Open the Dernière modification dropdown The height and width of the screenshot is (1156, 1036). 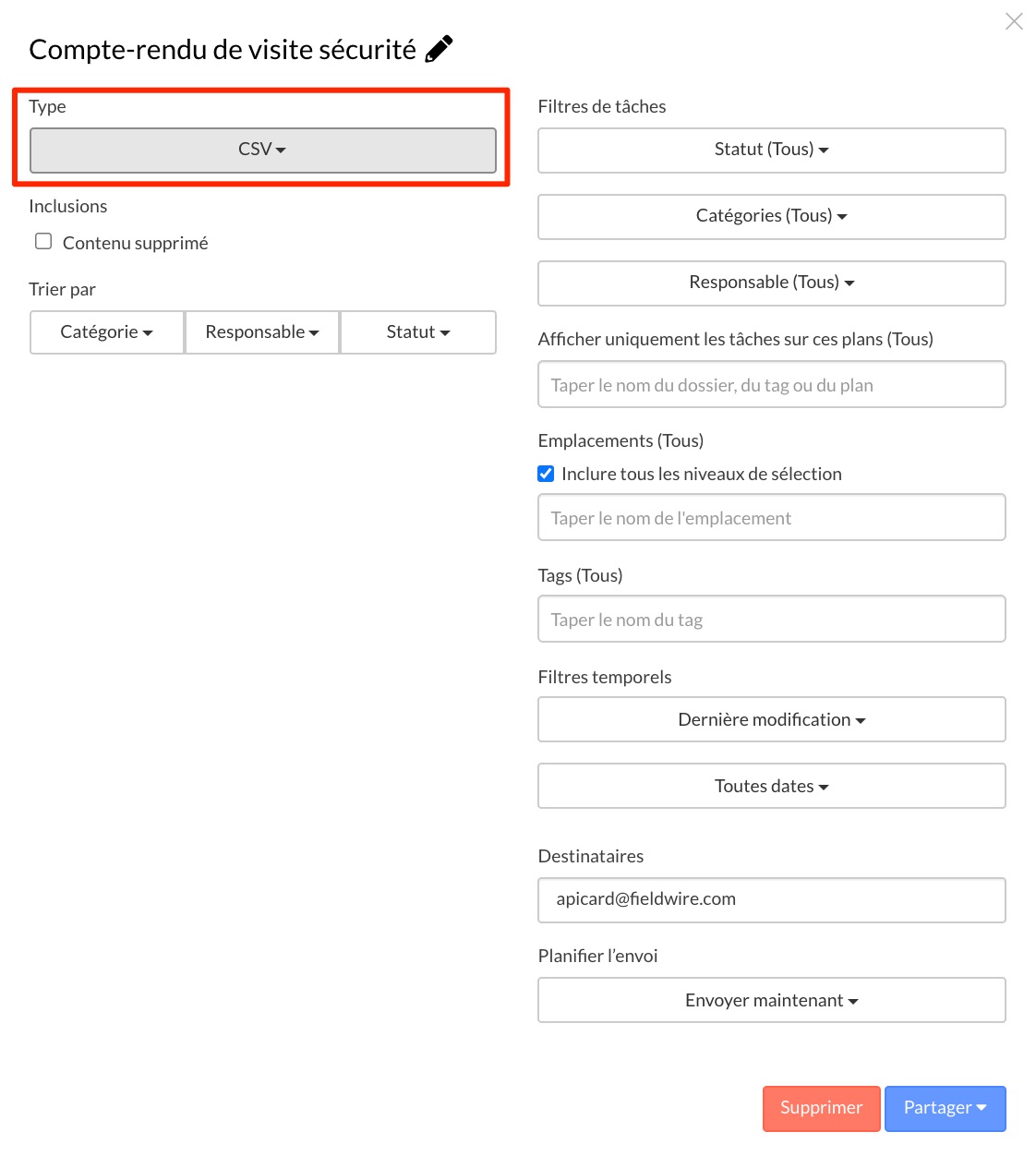(x=771, y=720)
